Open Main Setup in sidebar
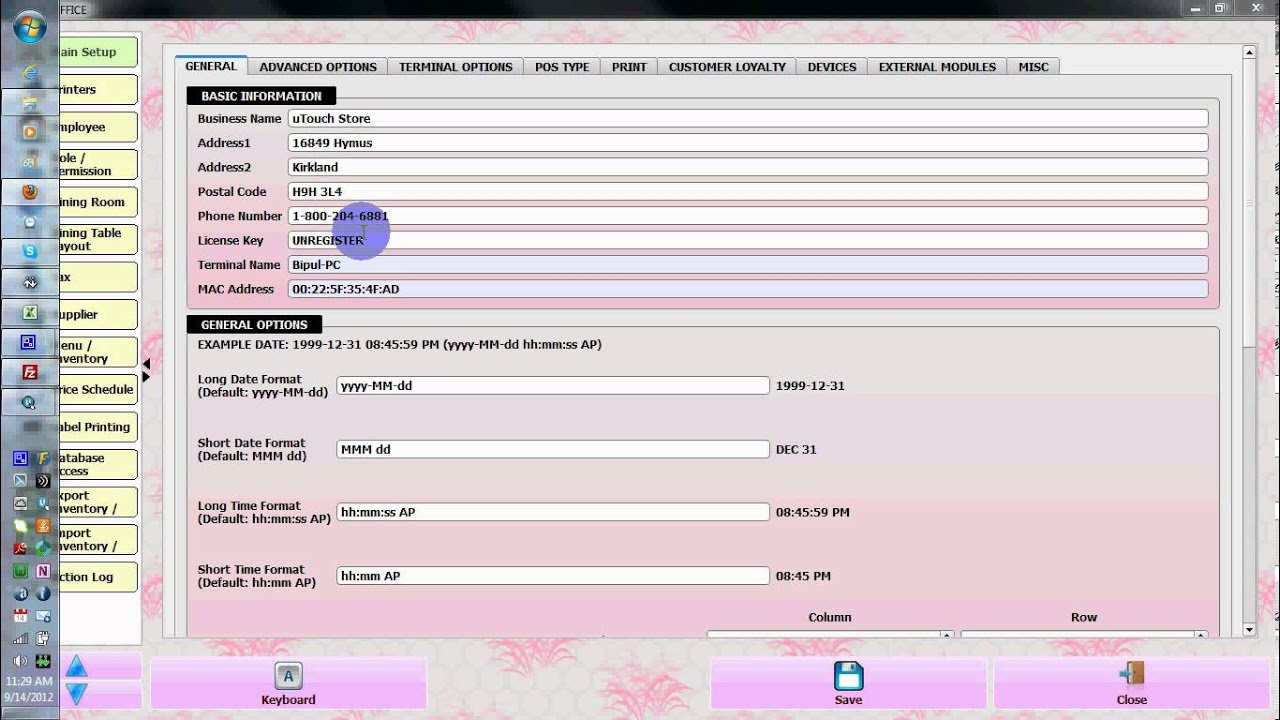Viewport: 1280px width, 720px height. [x=98, y=52]
